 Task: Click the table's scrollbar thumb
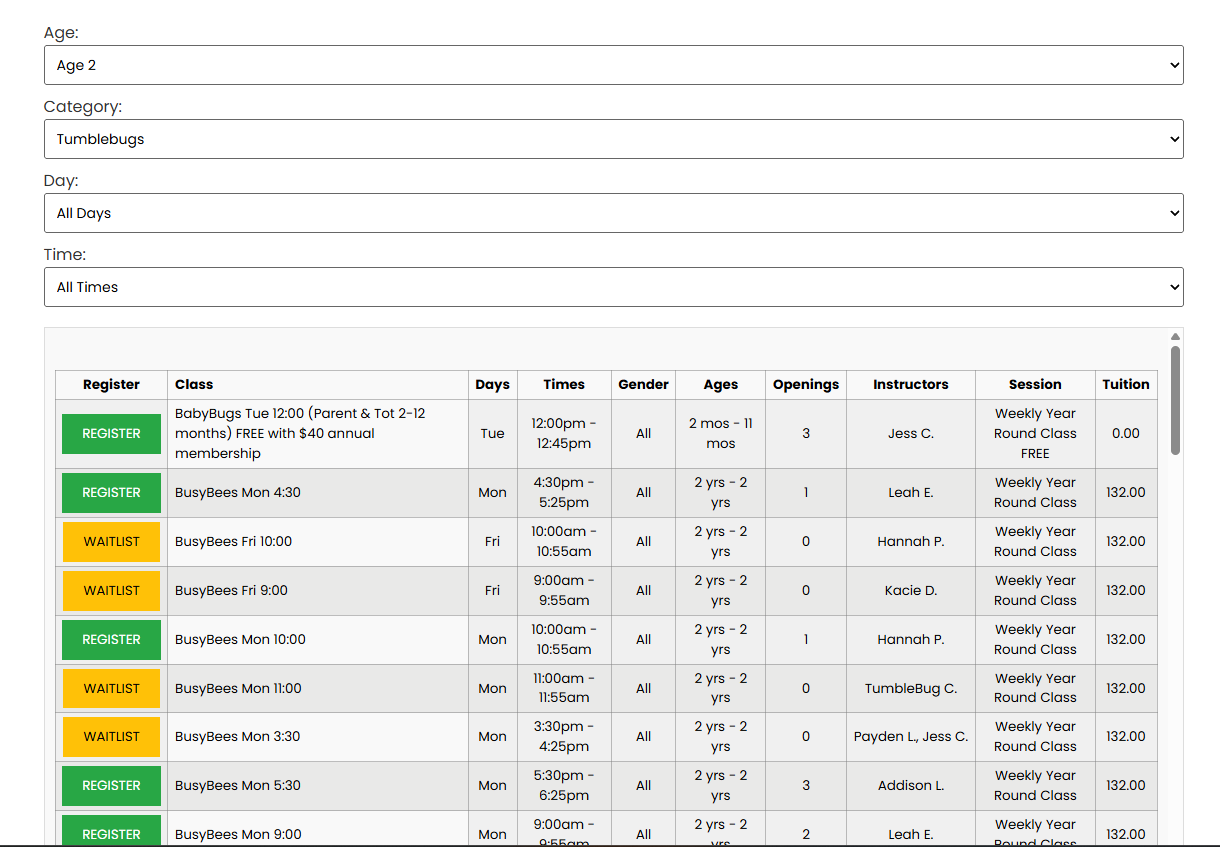click(x=1175, y=400)
